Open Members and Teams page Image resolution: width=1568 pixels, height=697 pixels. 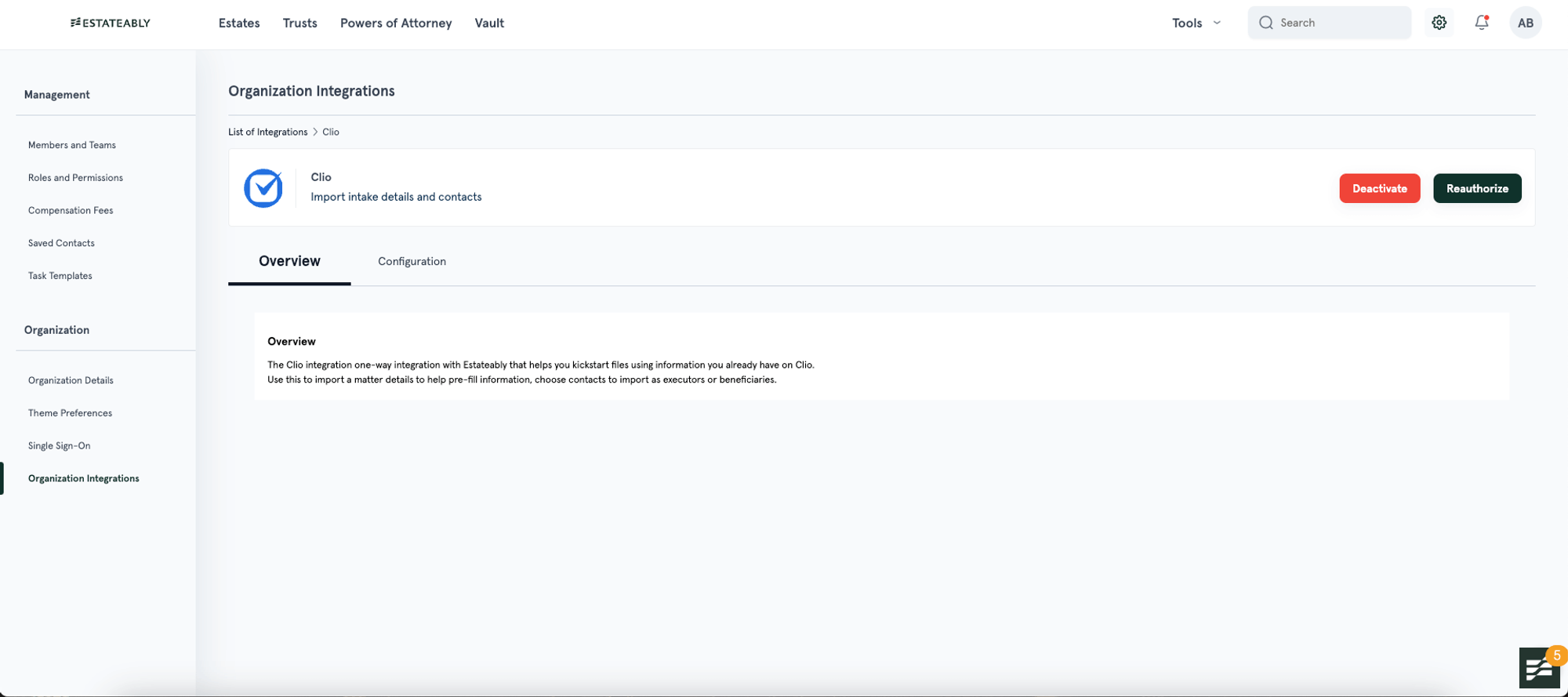tap(72, 145)
